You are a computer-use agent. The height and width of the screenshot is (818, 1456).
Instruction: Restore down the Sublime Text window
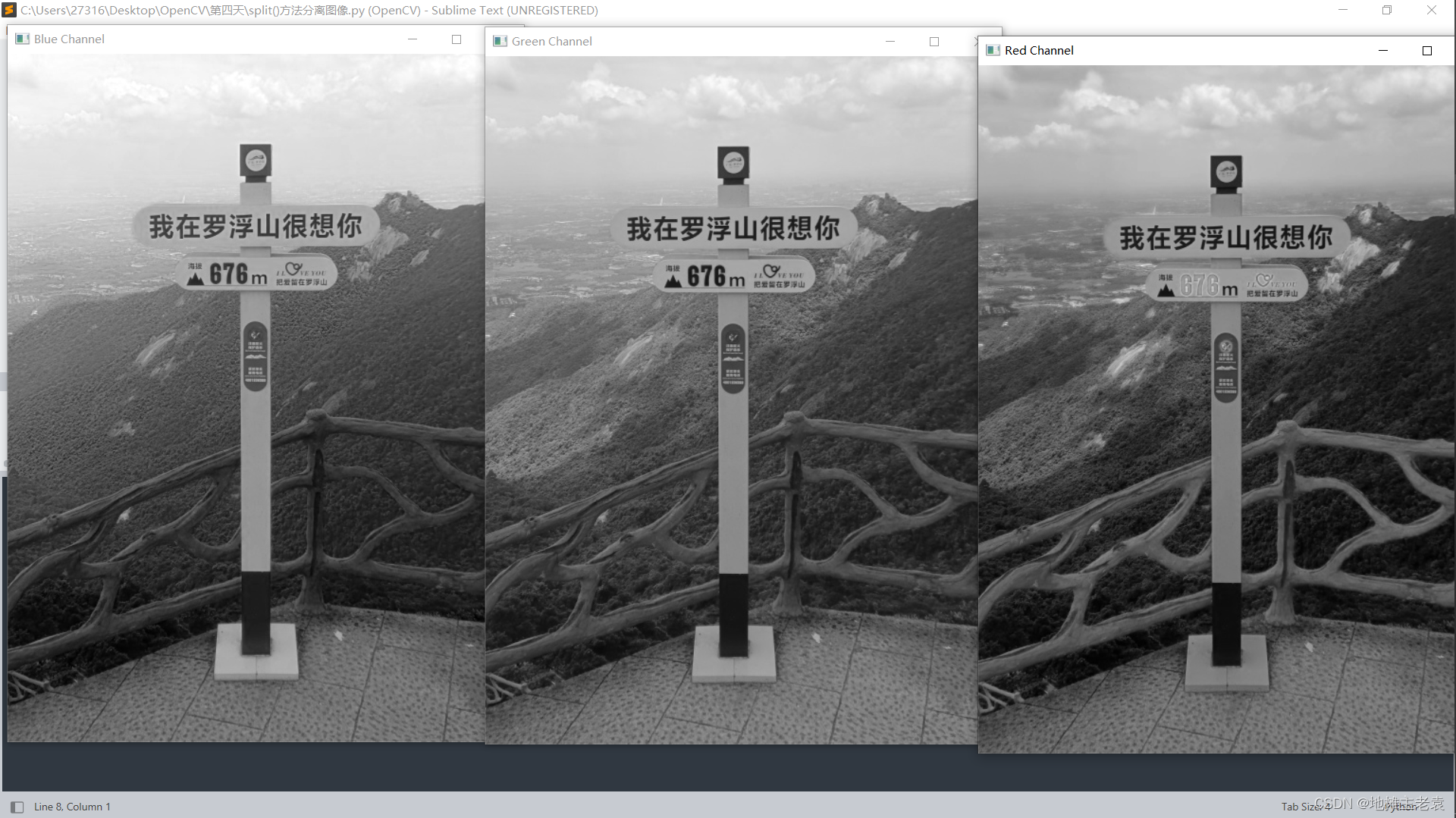point(1387,10)
